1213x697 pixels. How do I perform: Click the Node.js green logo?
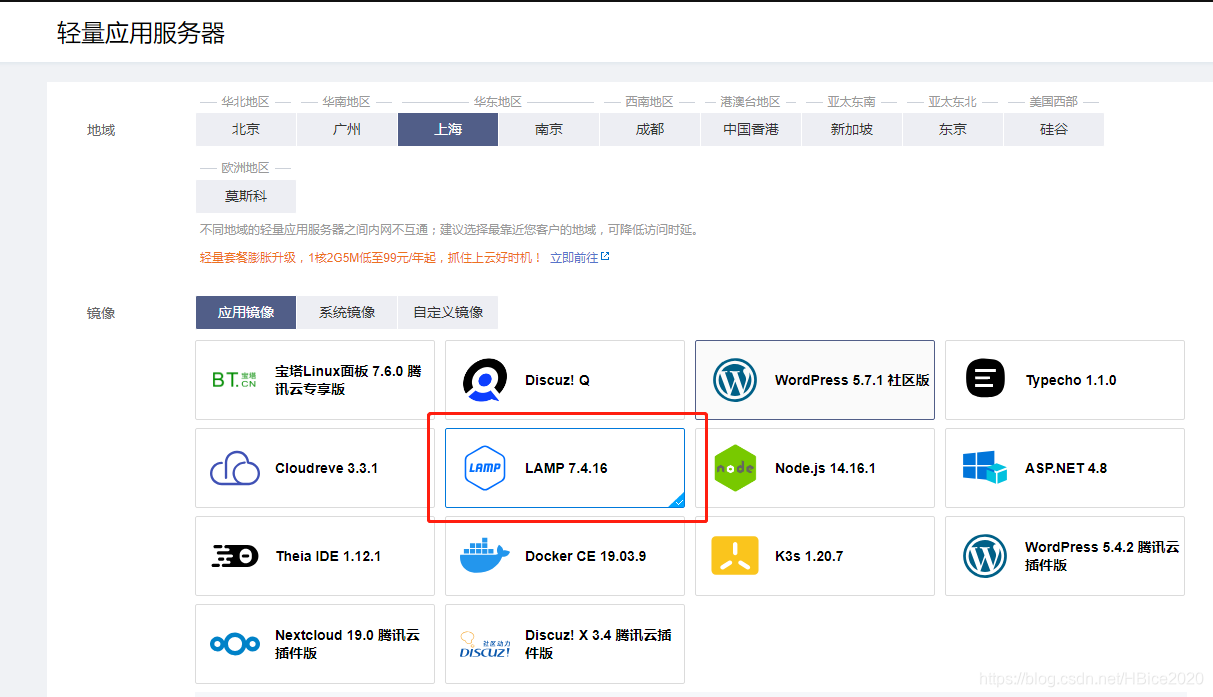(735, 468)
